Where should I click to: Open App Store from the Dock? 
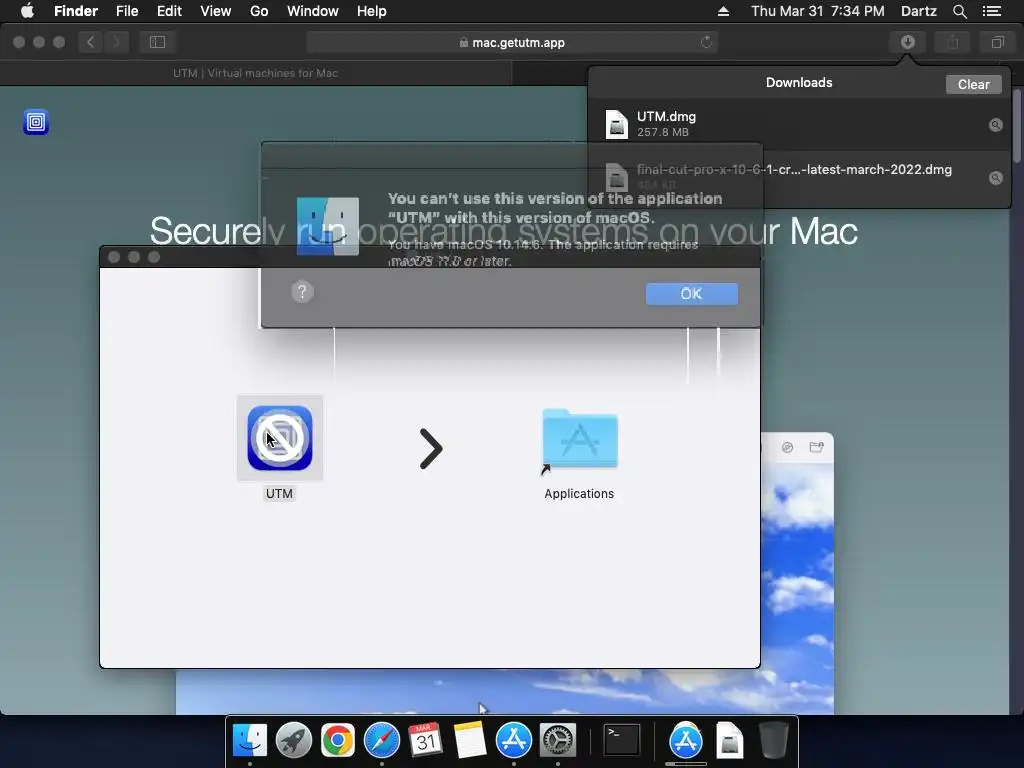click(514, 740)
